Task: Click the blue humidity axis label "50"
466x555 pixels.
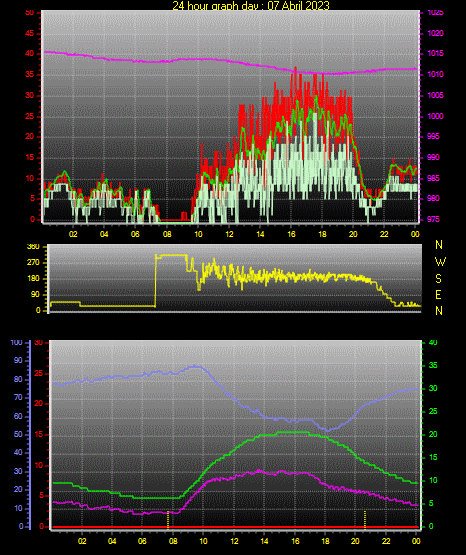Action: point(18,434)
